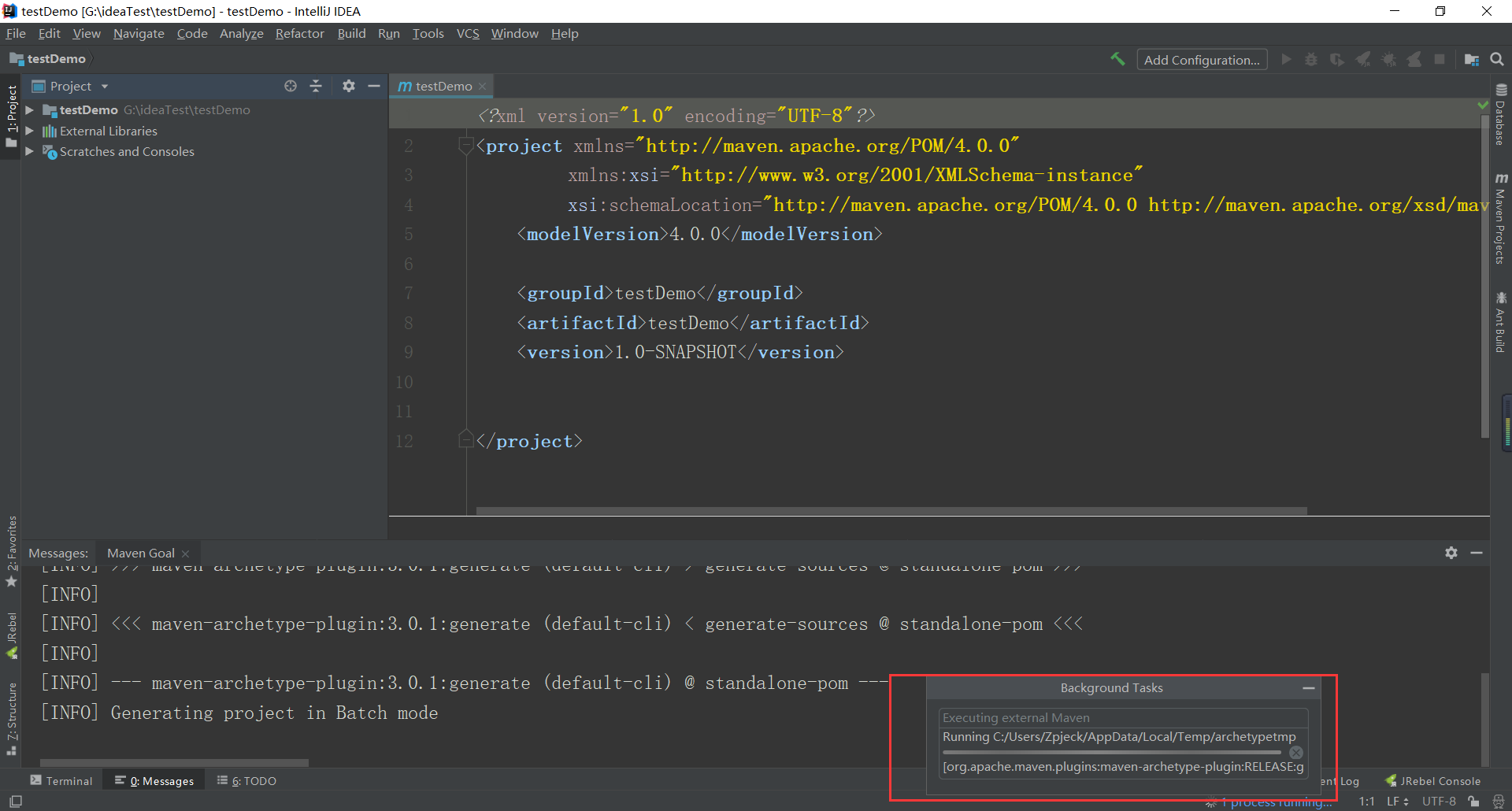Click the green inspection checkmark indicator
Image resolution: width=1512 pixels, height=811 pixels.
point(1483,104)
